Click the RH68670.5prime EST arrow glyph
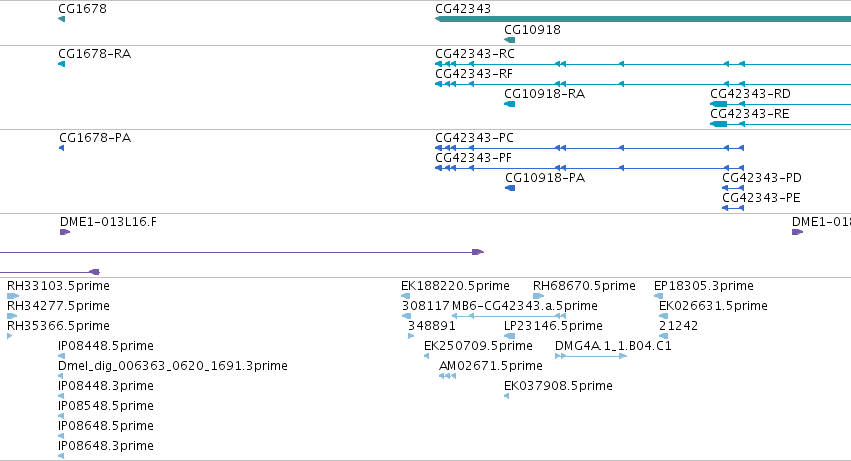Viewport: 851px width, 461px height. point(538,296)
